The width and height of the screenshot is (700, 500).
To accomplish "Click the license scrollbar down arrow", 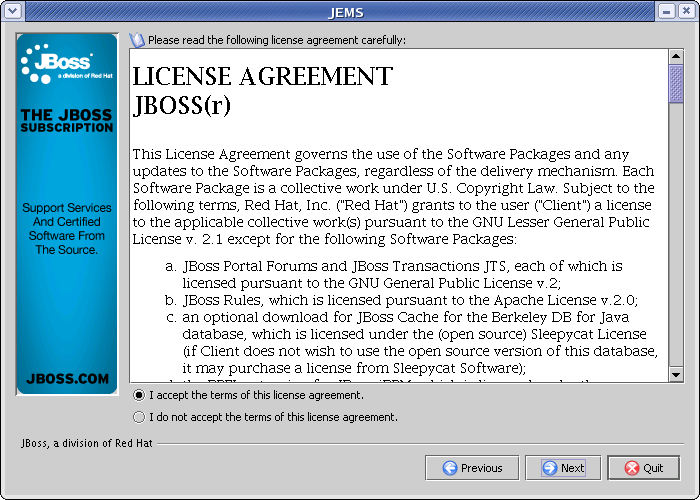I will [676, 375].
